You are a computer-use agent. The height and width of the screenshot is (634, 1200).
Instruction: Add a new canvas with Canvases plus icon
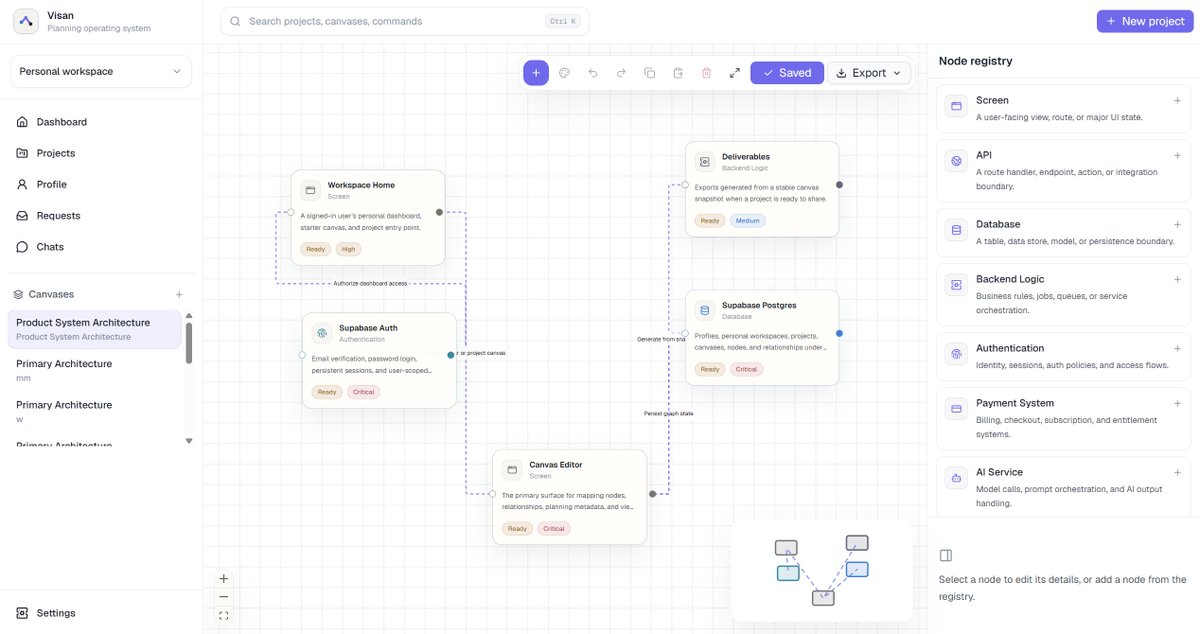(179, 294)
